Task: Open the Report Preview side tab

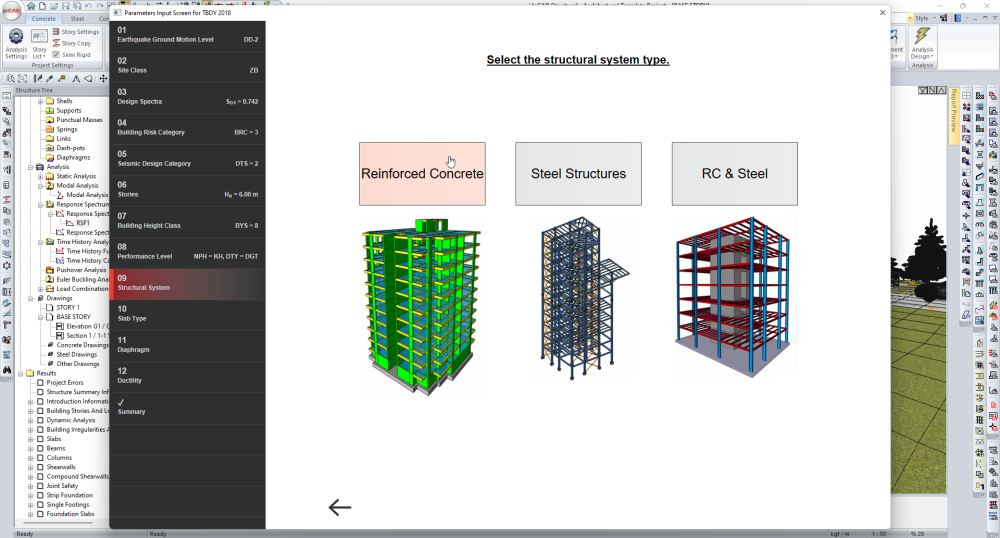Action: pyautogui.click(x=954, y=110)
